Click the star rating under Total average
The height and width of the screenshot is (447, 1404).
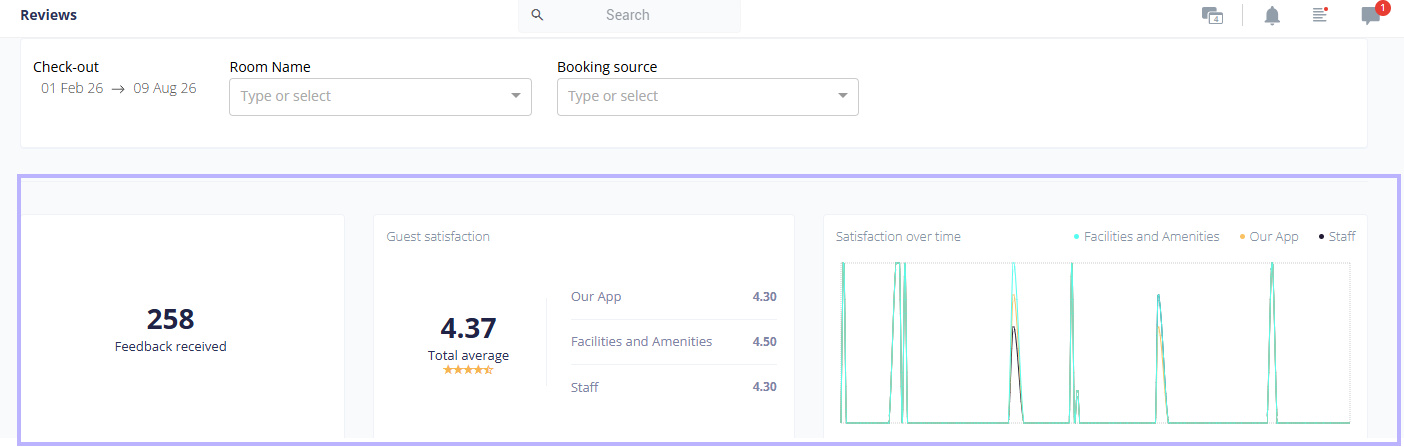click(x=468, y=370)
